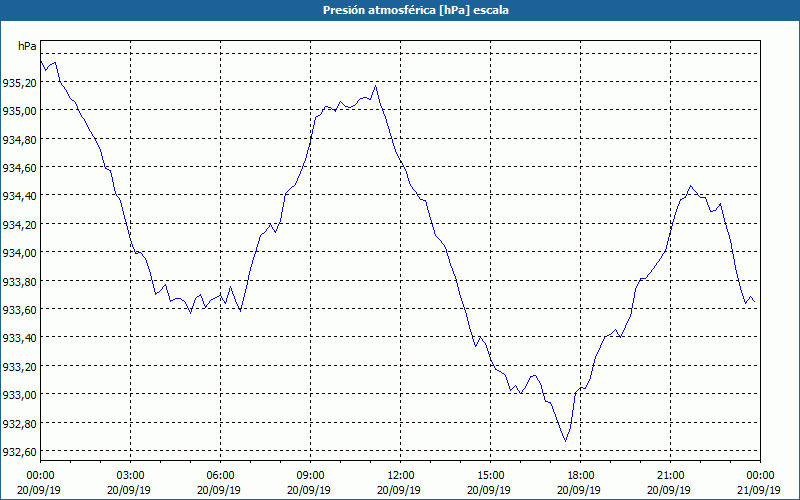800x500 pixels.
Task: Click the 09:00 time axis label
Action: 310,476
